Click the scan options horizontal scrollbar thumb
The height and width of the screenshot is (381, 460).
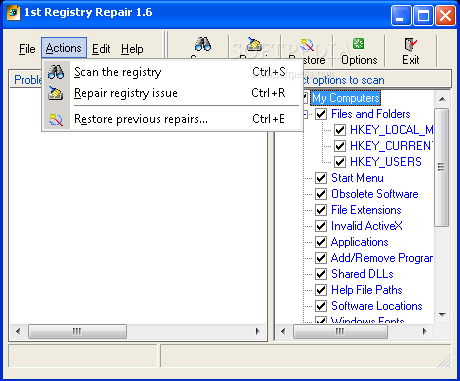click(x=340, y=331)
